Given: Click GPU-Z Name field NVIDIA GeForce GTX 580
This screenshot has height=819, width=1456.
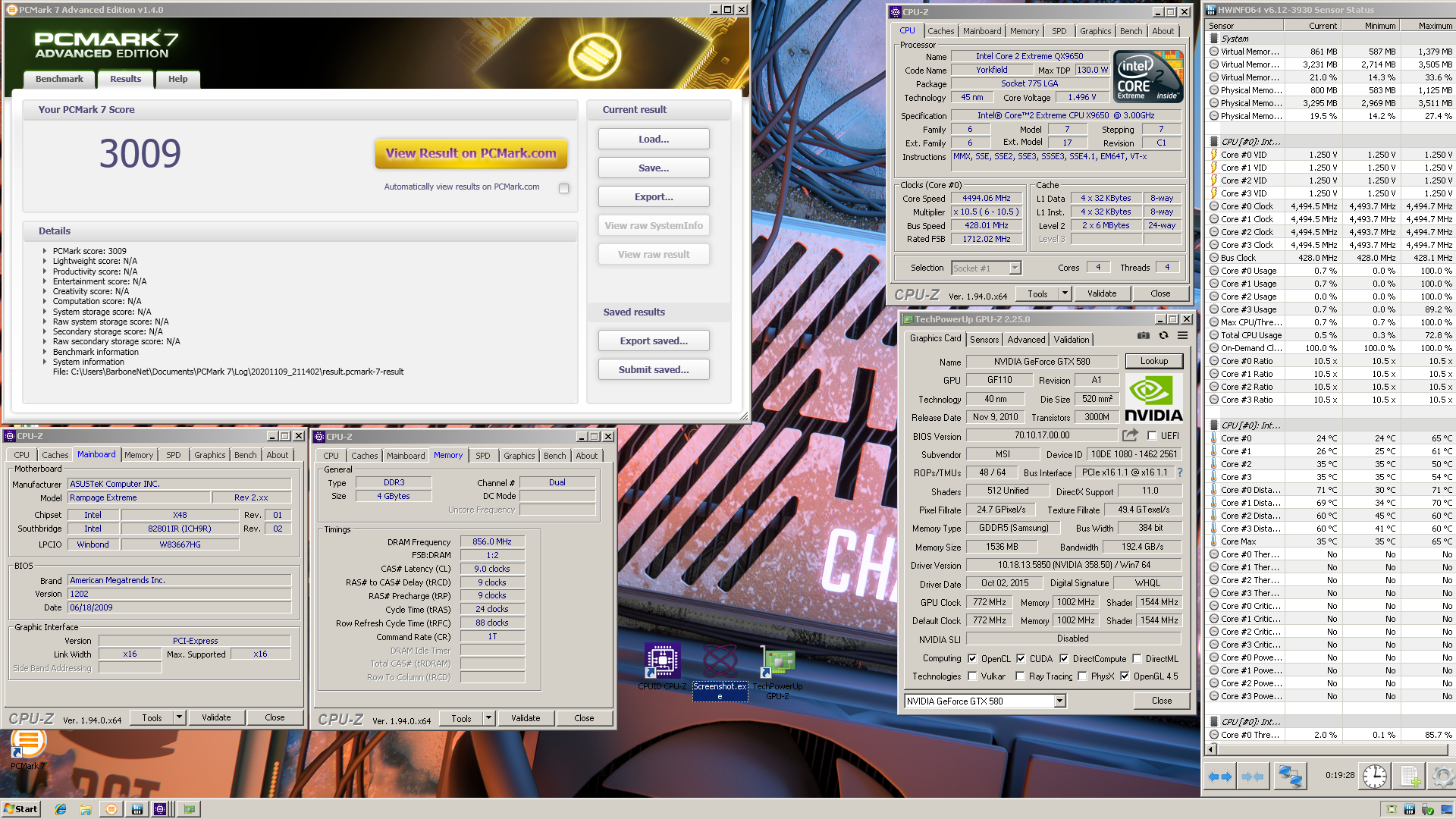Looking at the screenshot, I should [1041, 362].
